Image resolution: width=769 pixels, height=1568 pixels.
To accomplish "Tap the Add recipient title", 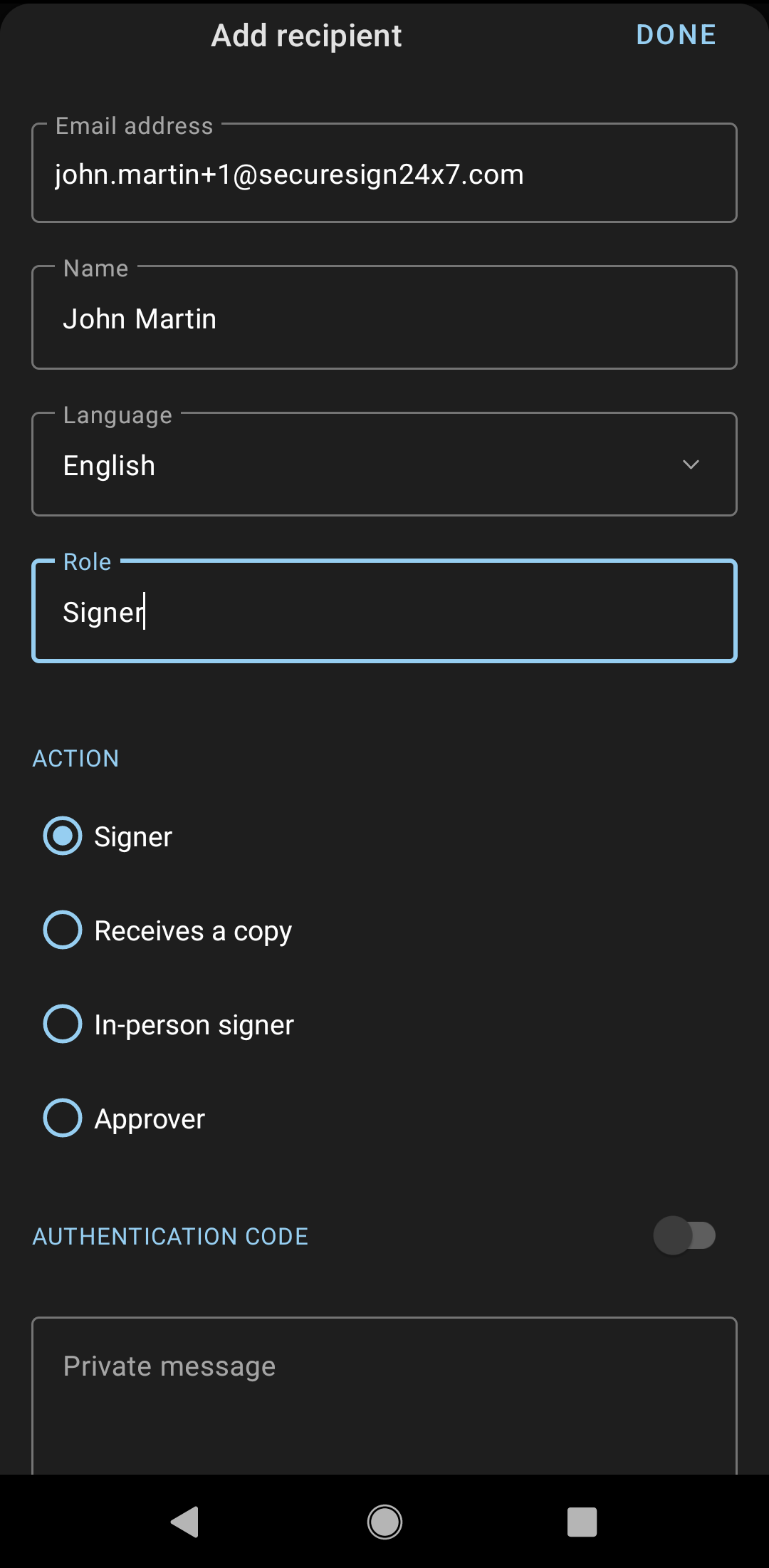I will tap(306, 36).
